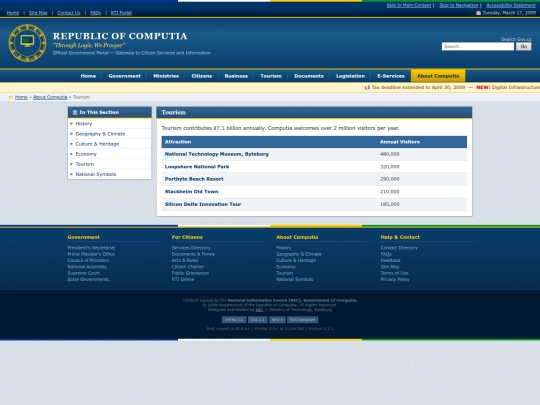
Task: Select Silicon Delta Innovation Tour in the table
Action: coord(203,204)
